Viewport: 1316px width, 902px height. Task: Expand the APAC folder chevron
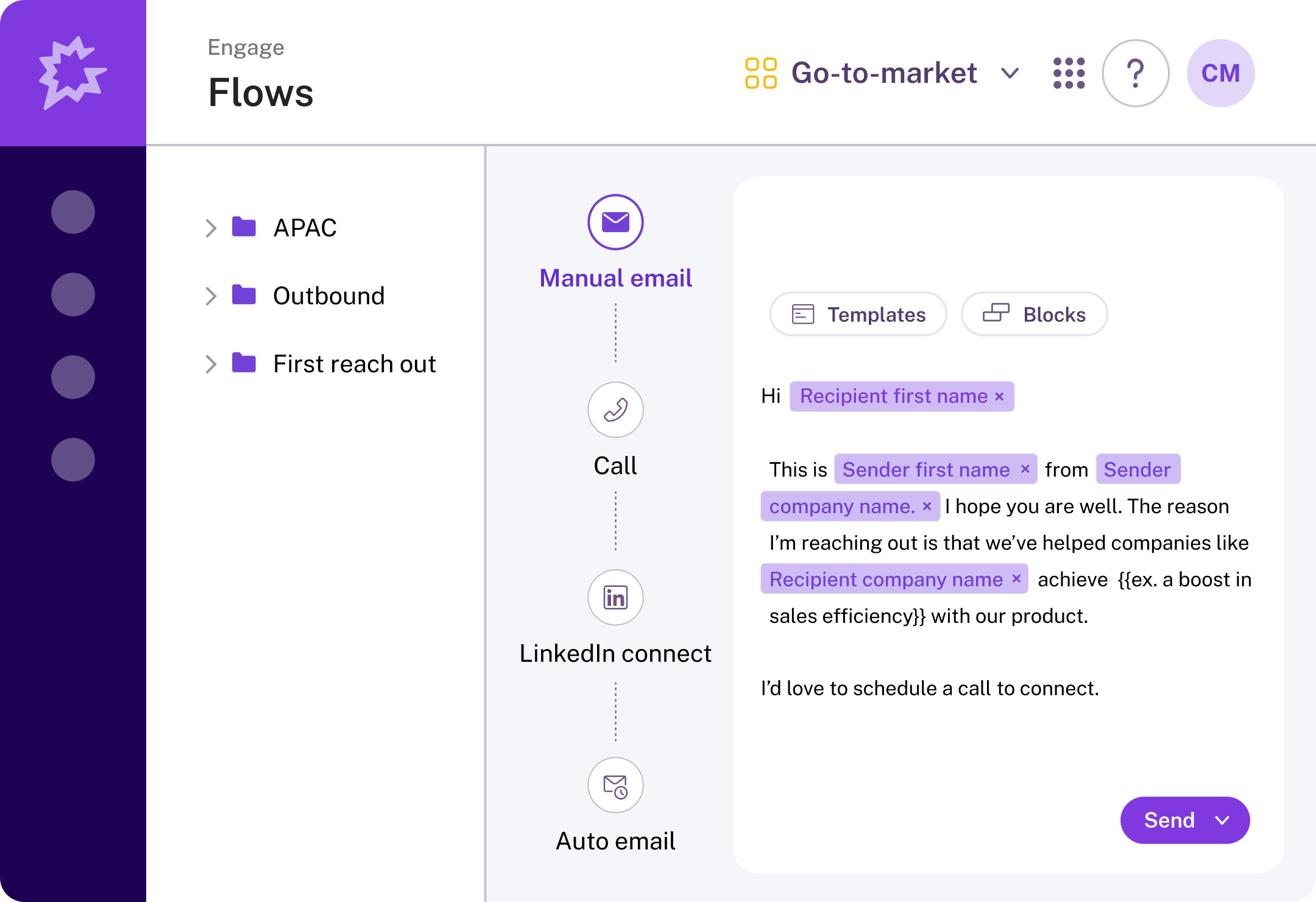(x=211, y=228)
